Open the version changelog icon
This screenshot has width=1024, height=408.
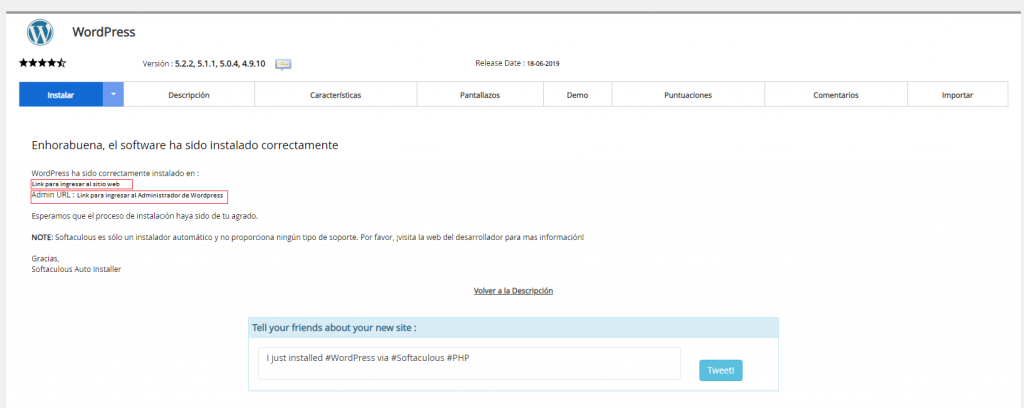(x=283, y=64)
